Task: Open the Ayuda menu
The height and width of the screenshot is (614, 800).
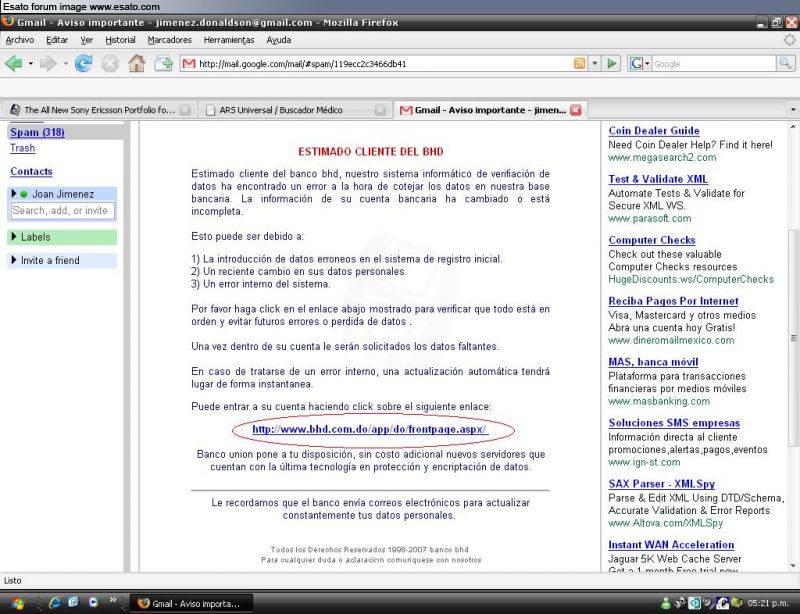Action: pos(279,40)
